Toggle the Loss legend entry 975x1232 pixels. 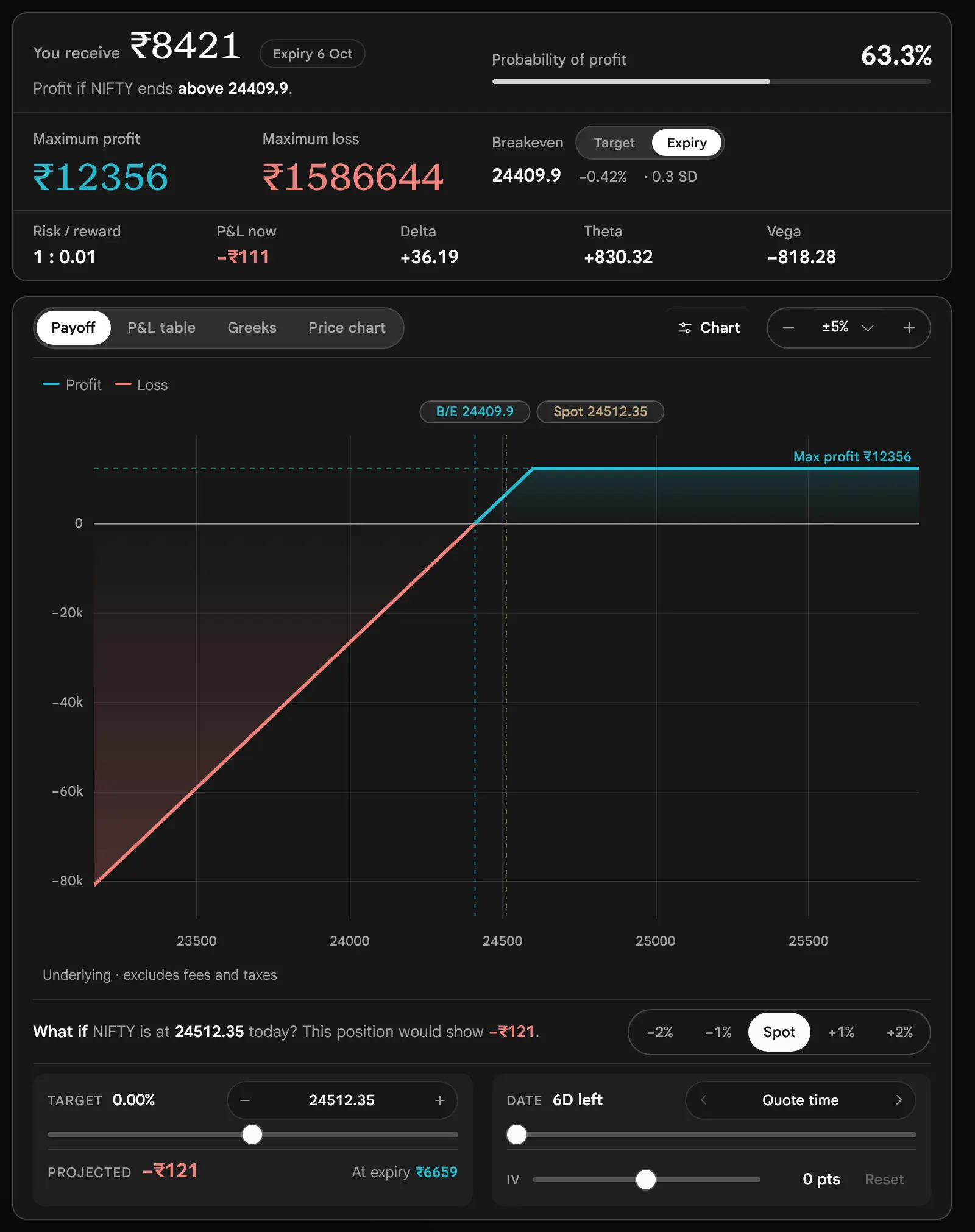(x=141, y=385)
